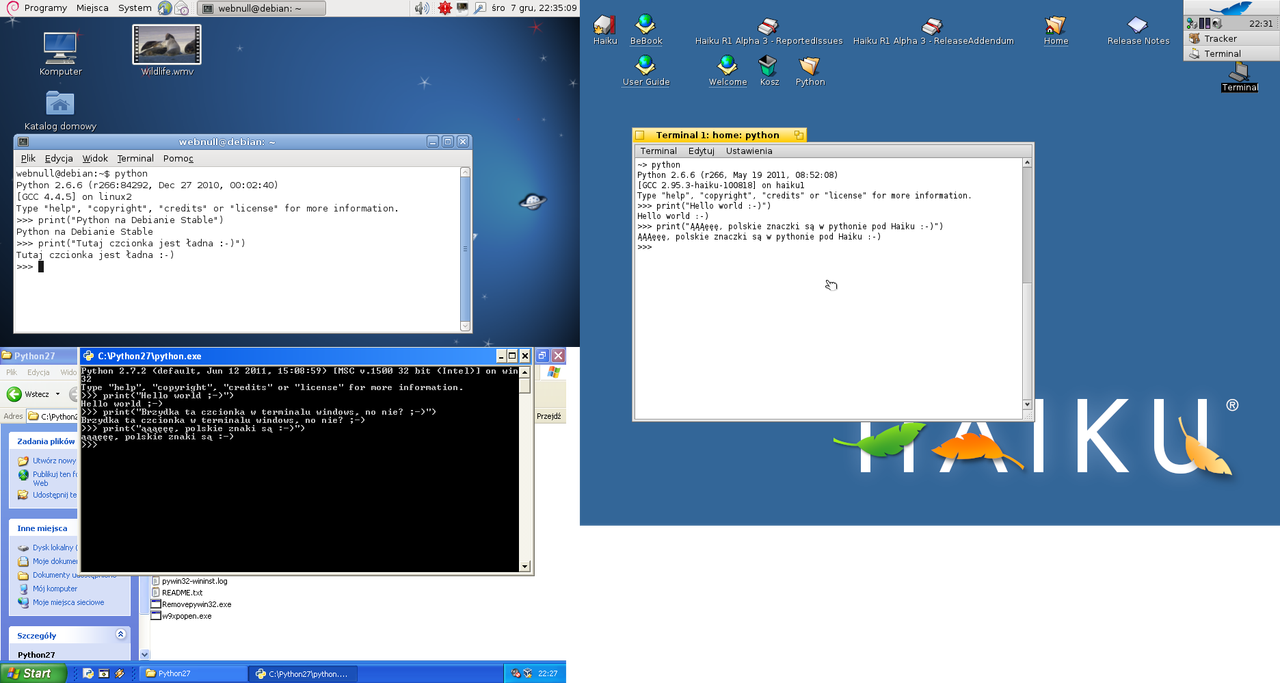Viewport: 1280px width, 683px height.
Task: Select pywin32-wininst.log file
Action: 189,580
